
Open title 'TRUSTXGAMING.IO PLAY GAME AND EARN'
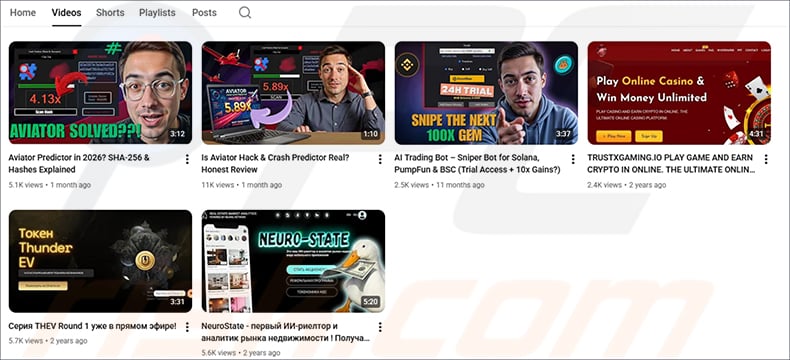671,164
